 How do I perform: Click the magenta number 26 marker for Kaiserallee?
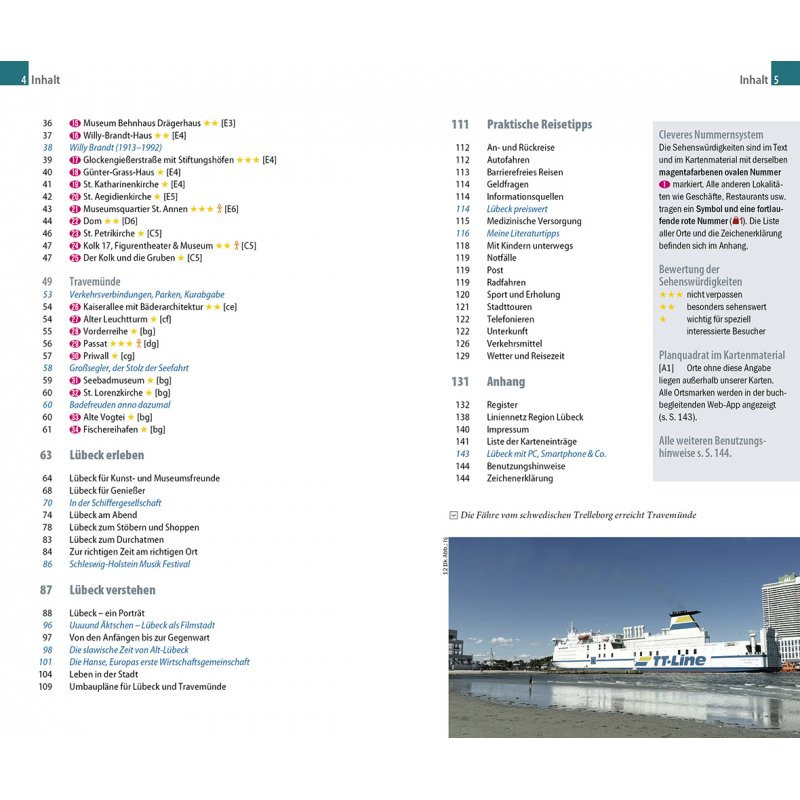click(x=75, y=307)
